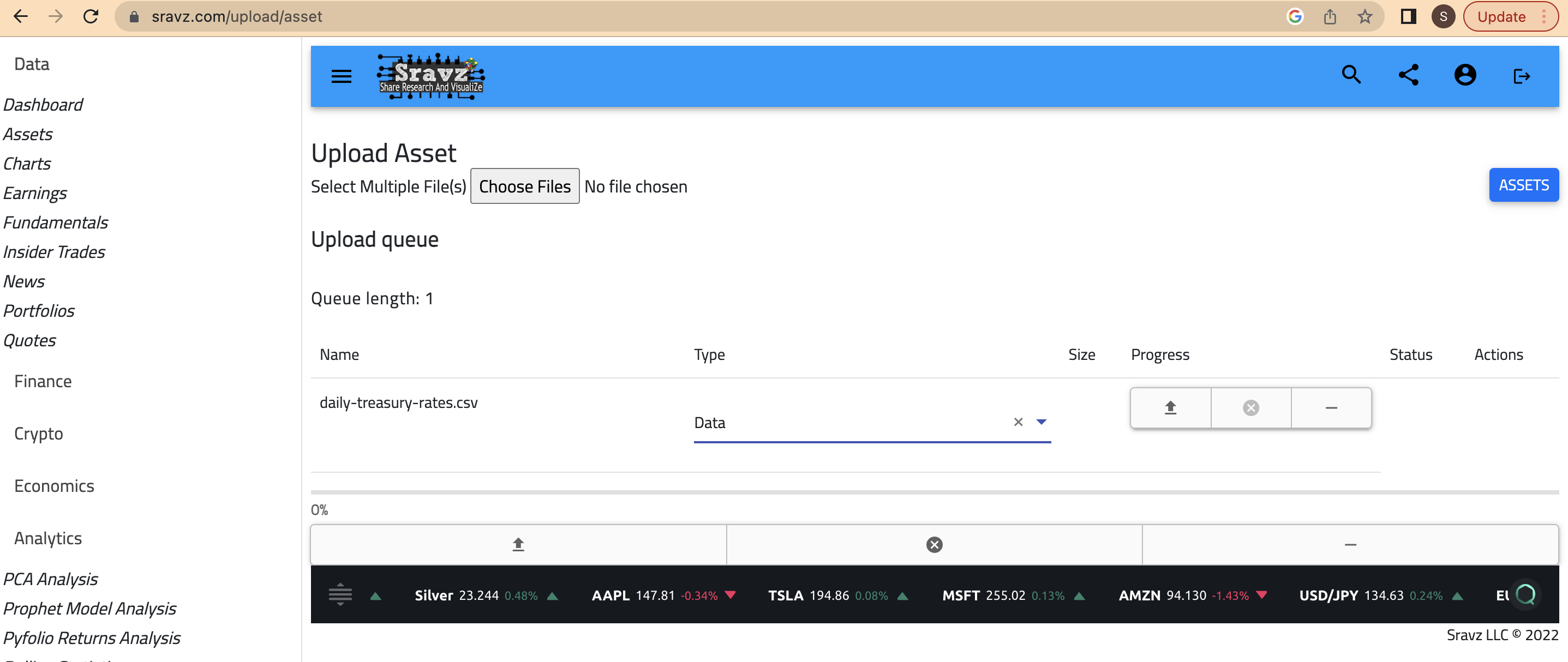Open ticker tape menu icon
Image resolution: width=1568 pixels, height=662 pixels.
pos(340,594)
